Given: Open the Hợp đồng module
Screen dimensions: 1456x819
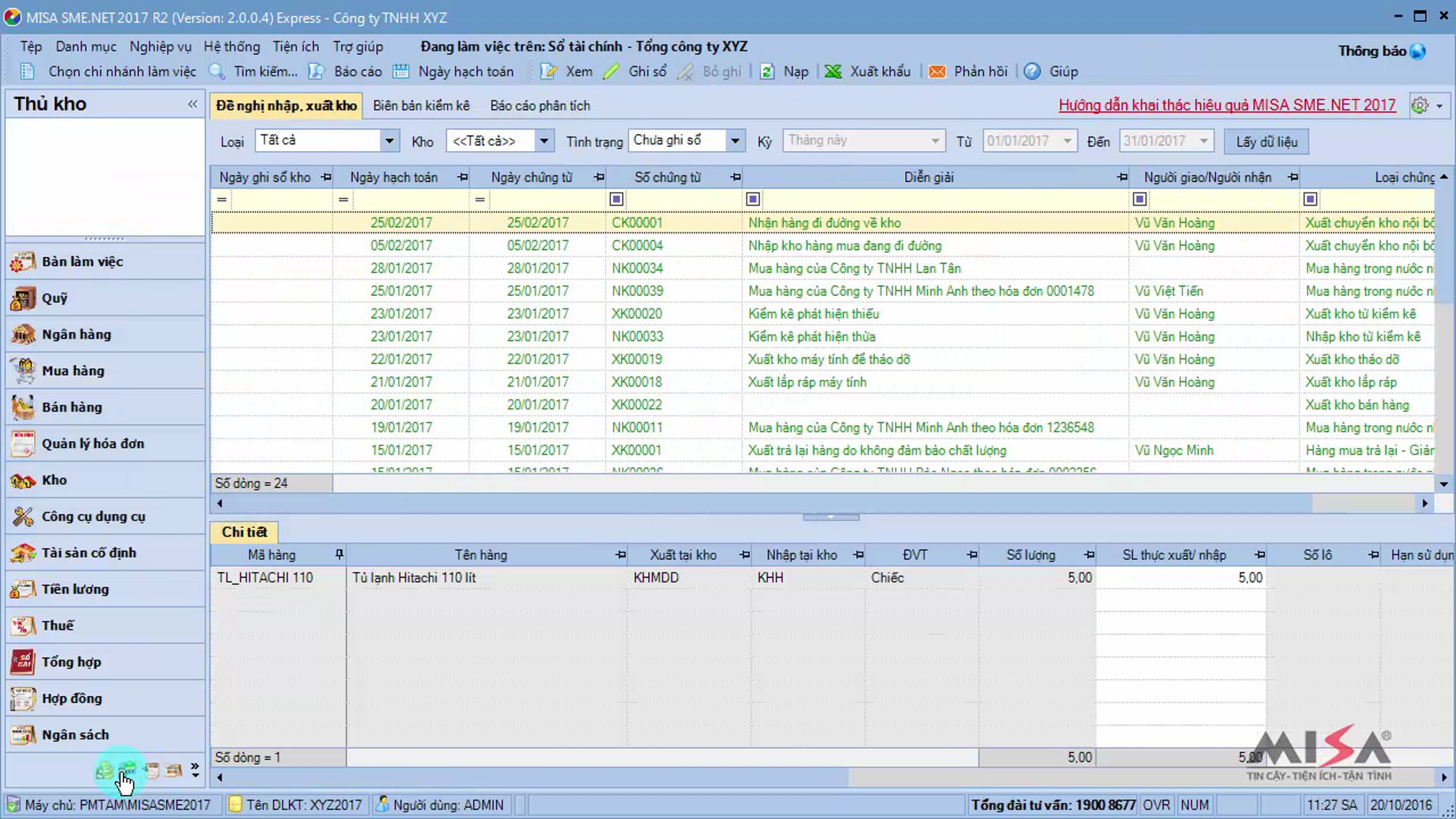Looking at the screenshot, I should pyautogui.click(x=105, y=698).
